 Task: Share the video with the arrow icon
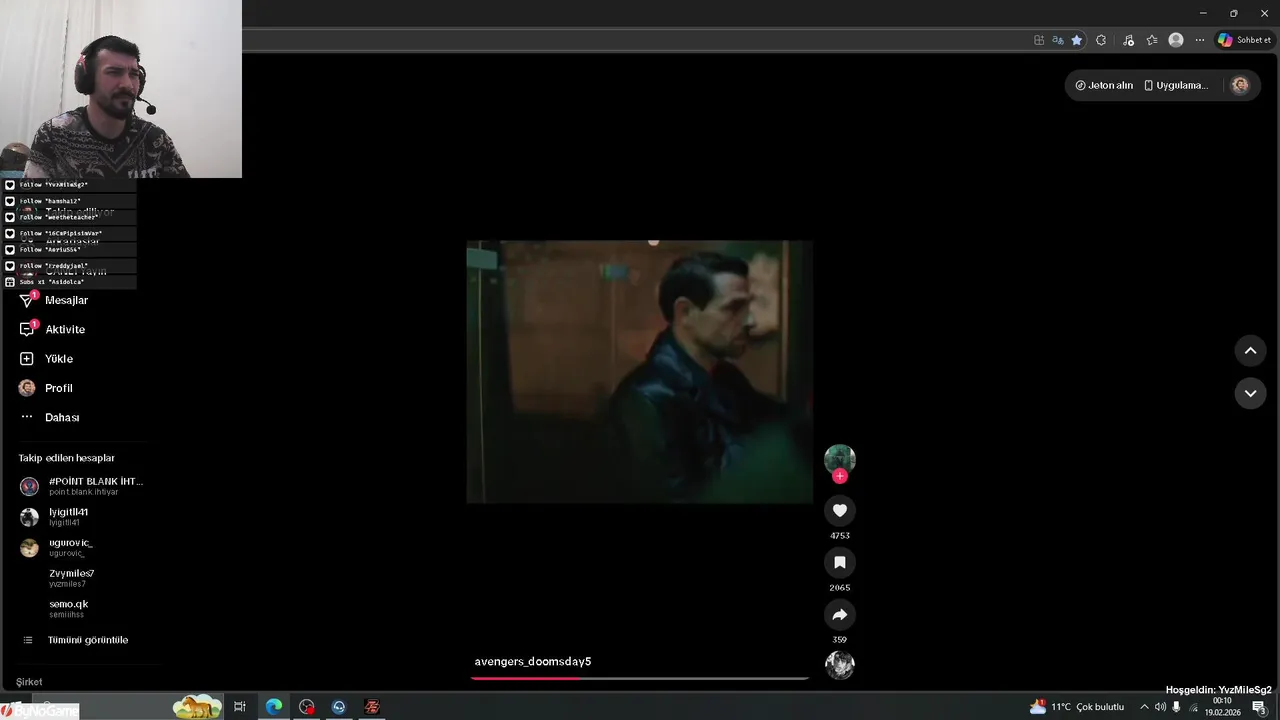click(839, 614)
